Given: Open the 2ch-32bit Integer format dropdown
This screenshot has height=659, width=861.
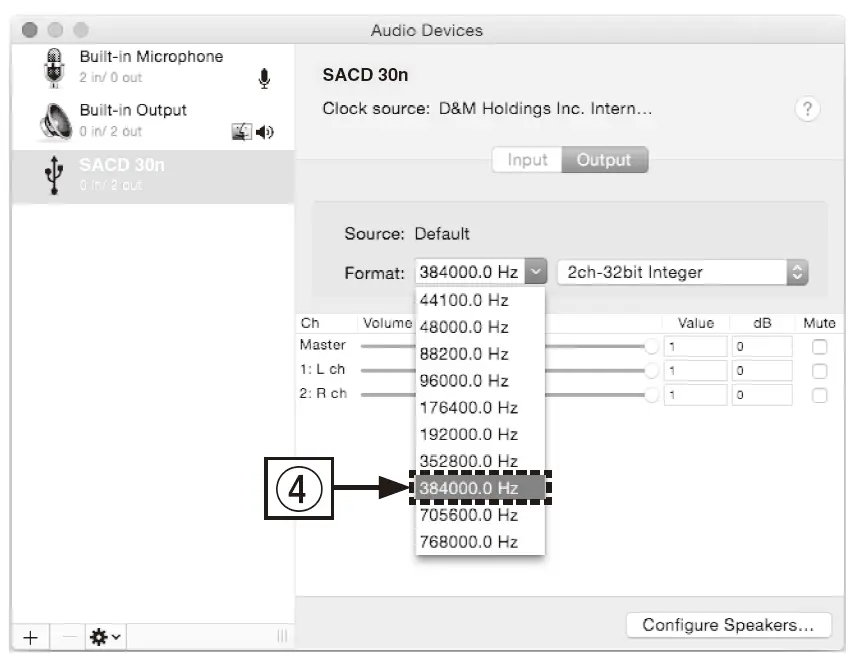Looking at the screenshot, I should [x=683, y=272].
